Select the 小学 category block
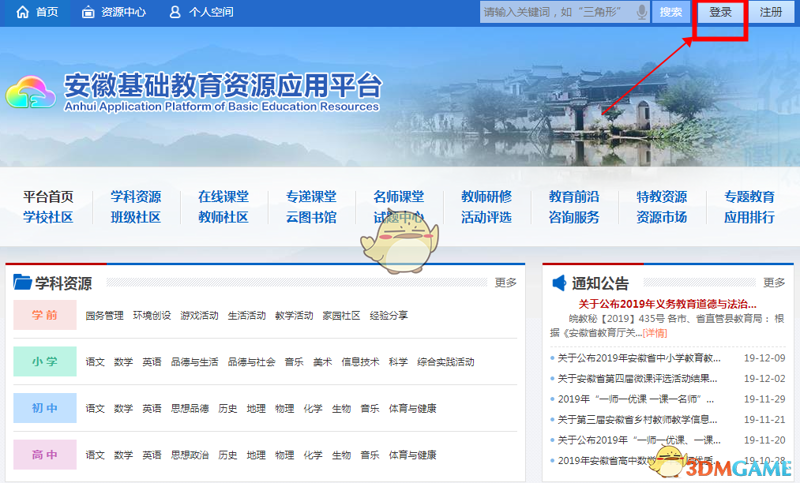800x483 pixels. click(45, 361)
